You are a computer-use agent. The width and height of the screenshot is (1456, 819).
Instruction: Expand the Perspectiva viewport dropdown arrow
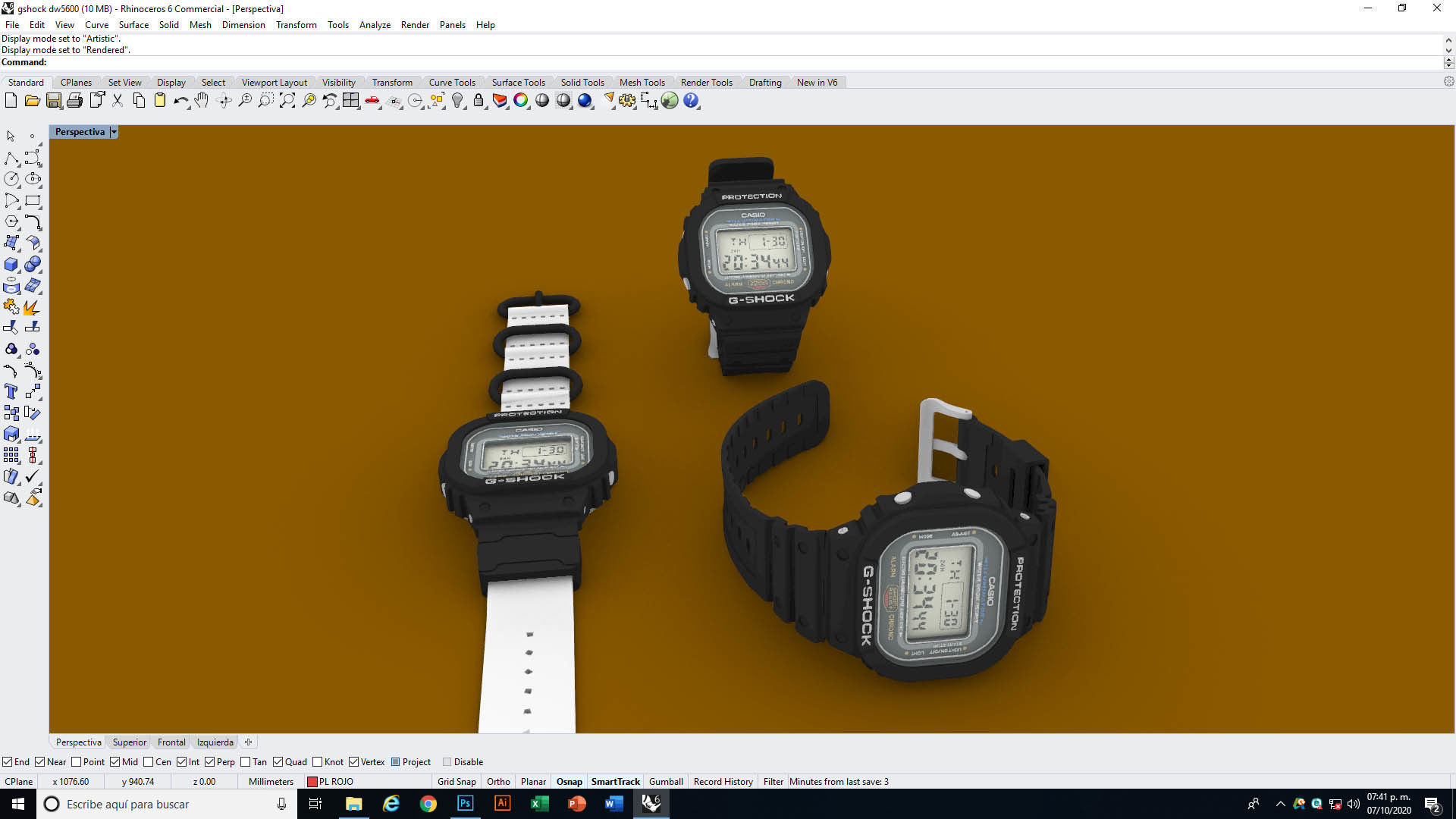pyautogui.click(x=114, y=132)
